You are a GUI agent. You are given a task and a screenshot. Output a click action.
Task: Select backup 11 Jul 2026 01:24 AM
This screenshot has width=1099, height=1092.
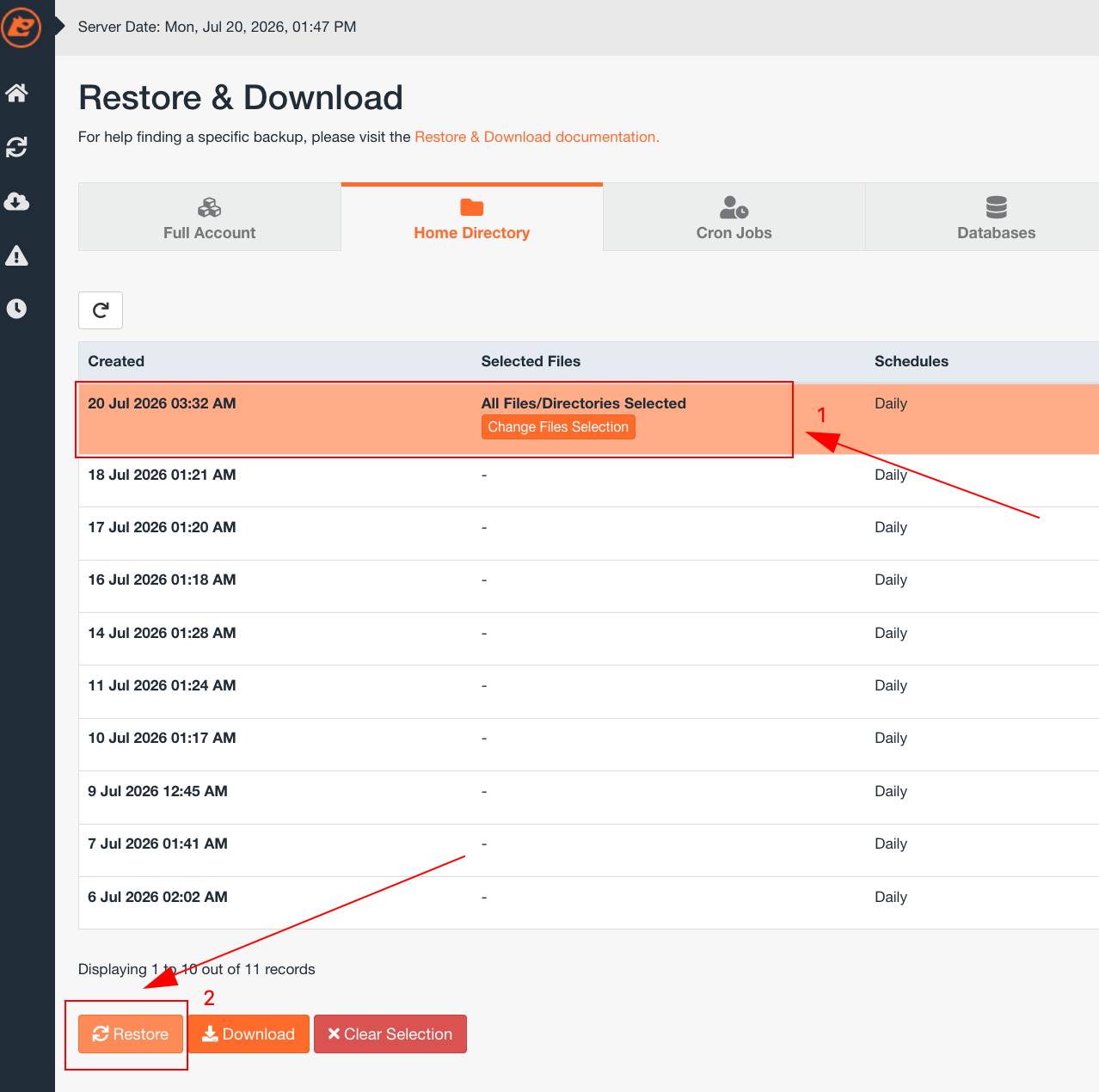588,692
